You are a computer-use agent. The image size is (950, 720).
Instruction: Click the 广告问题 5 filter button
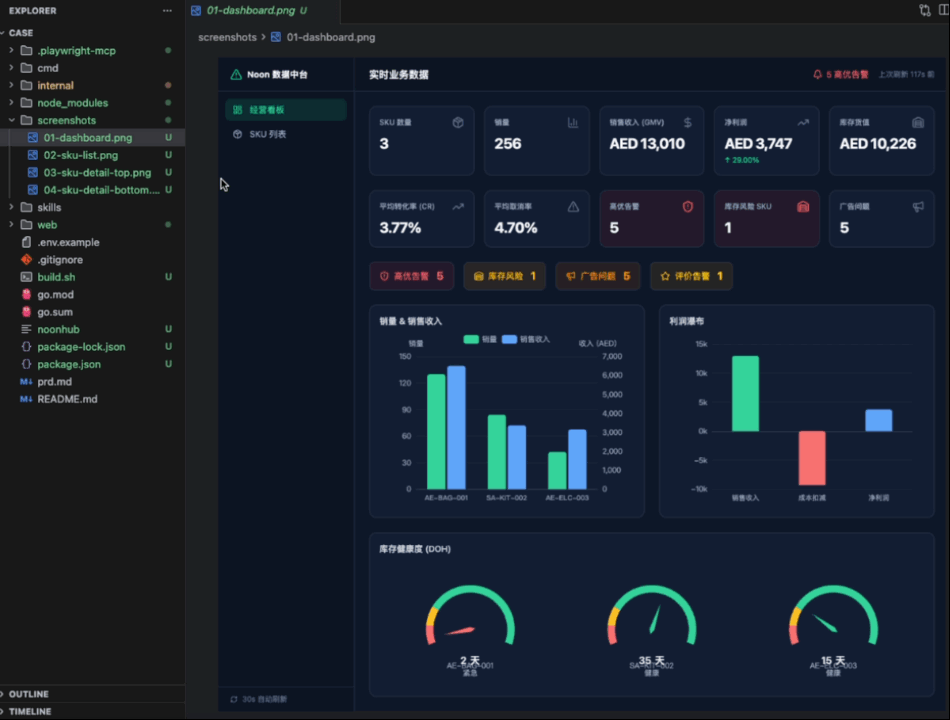(598, 276)
